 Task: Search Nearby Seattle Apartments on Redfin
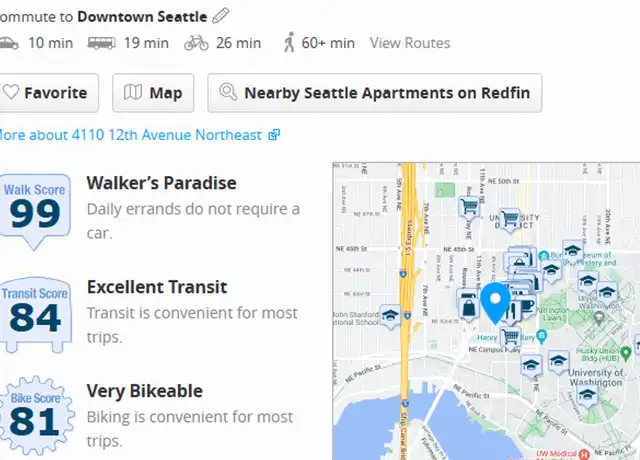375,93
